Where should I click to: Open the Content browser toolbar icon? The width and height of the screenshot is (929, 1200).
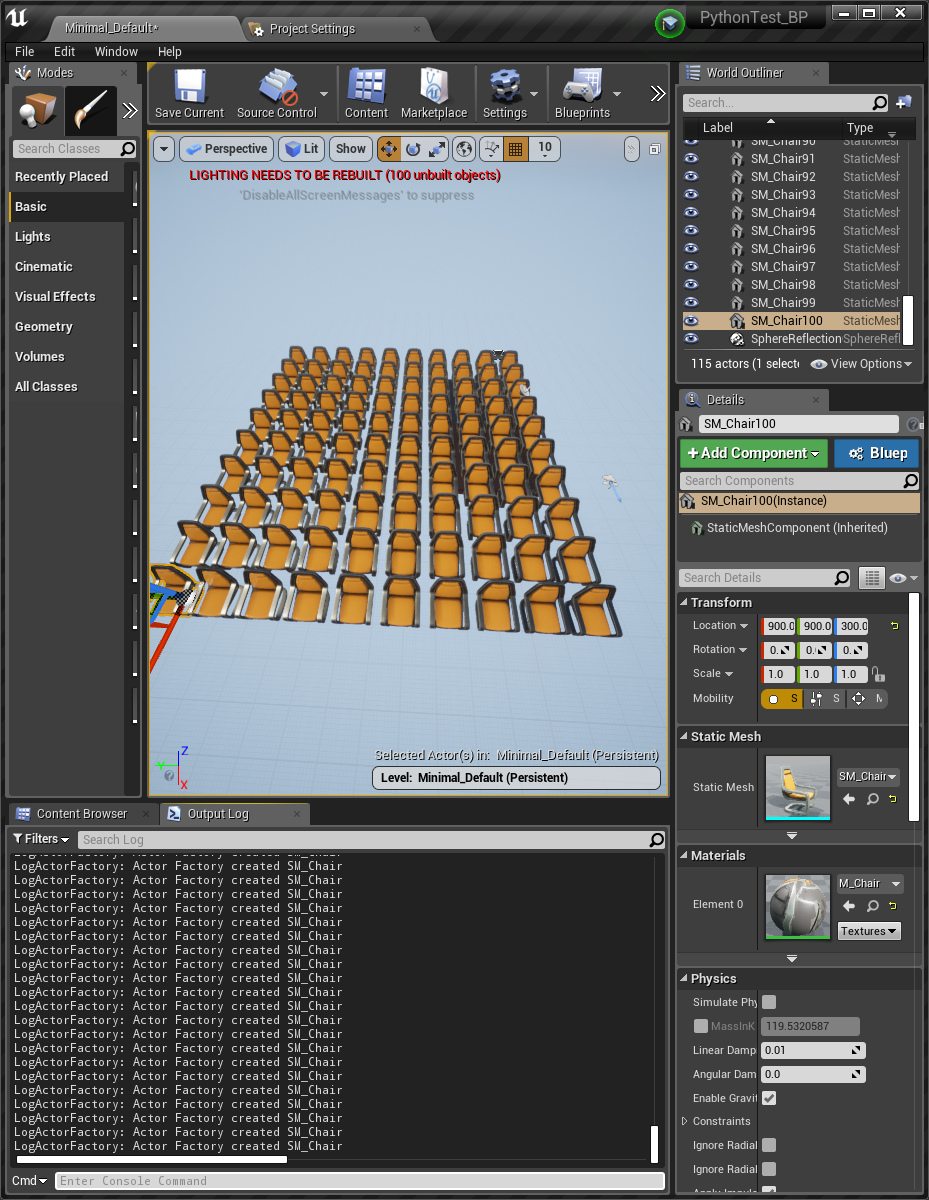pos(366,95)
